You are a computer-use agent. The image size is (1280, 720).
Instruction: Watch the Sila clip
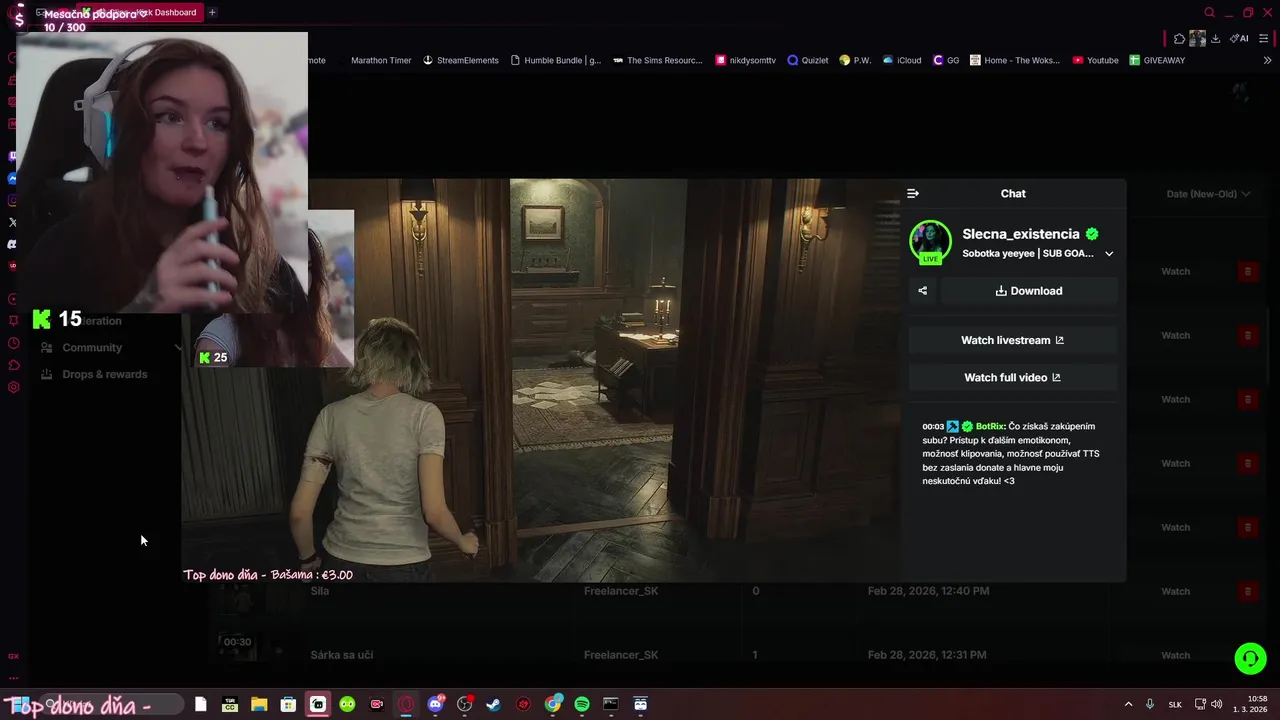tap(1176, 591)
